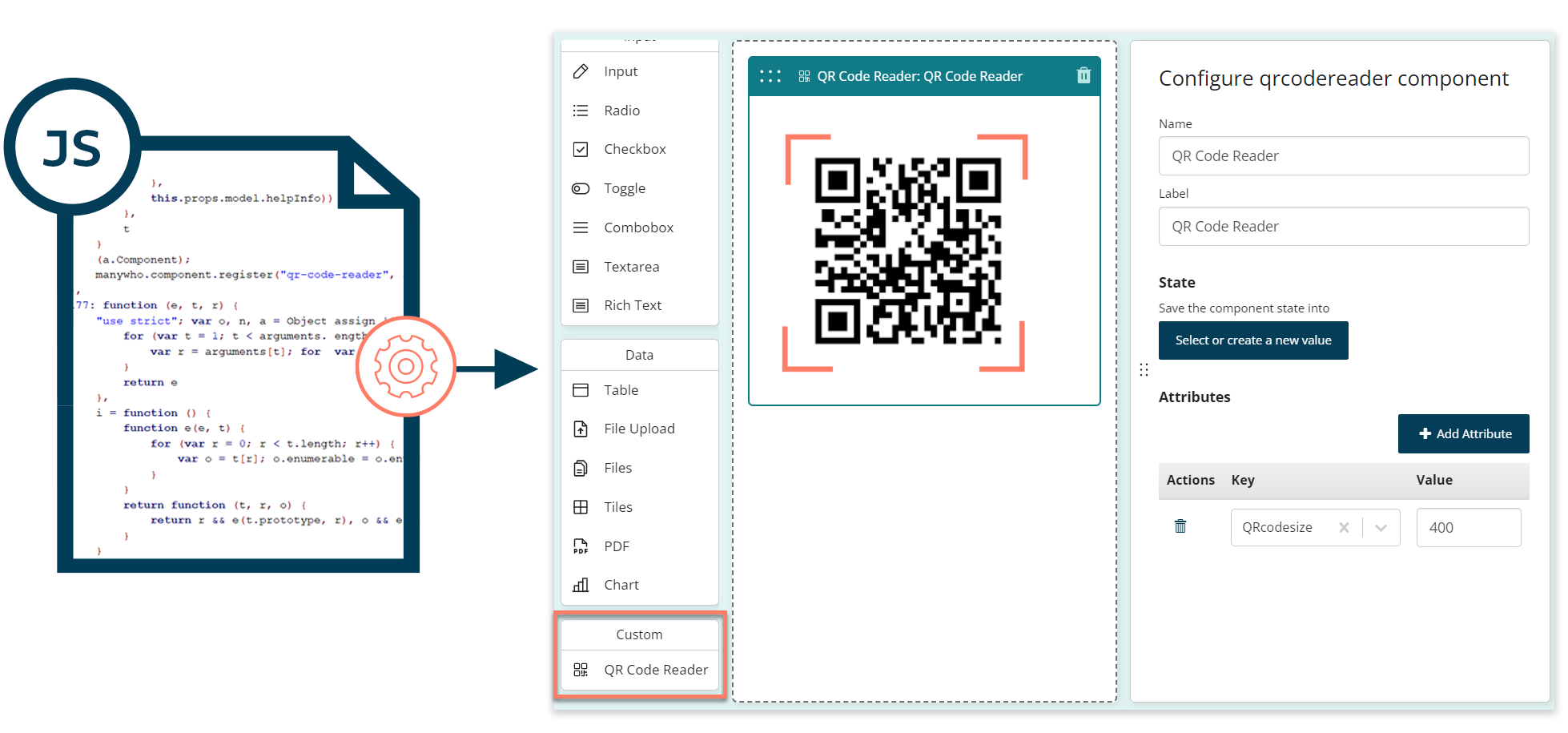
Task: Grab the panel resize handle
Action: 1144,369
